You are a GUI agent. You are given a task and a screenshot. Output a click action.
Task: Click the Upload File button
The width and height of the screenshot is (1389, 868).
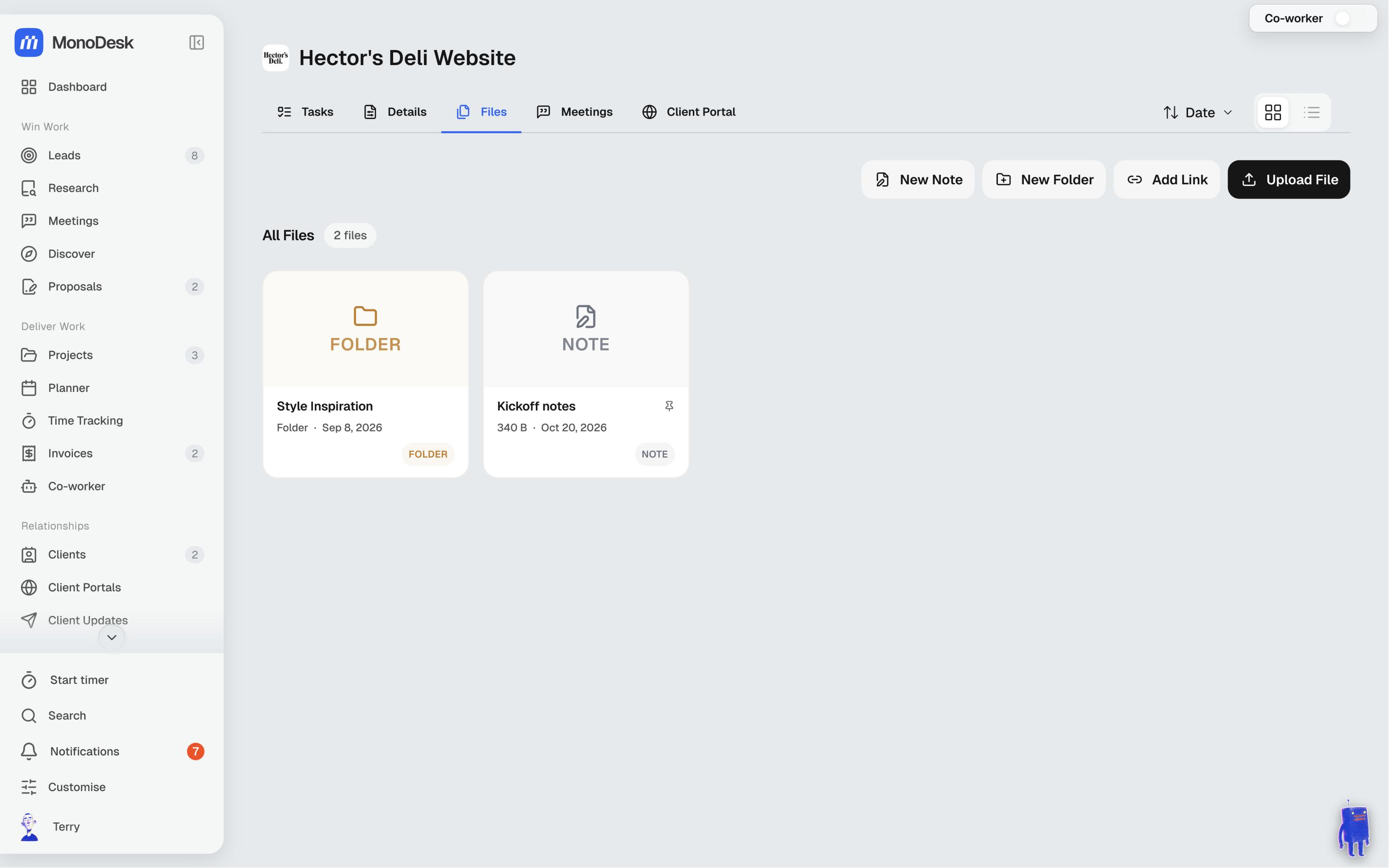coord(1289,180)
